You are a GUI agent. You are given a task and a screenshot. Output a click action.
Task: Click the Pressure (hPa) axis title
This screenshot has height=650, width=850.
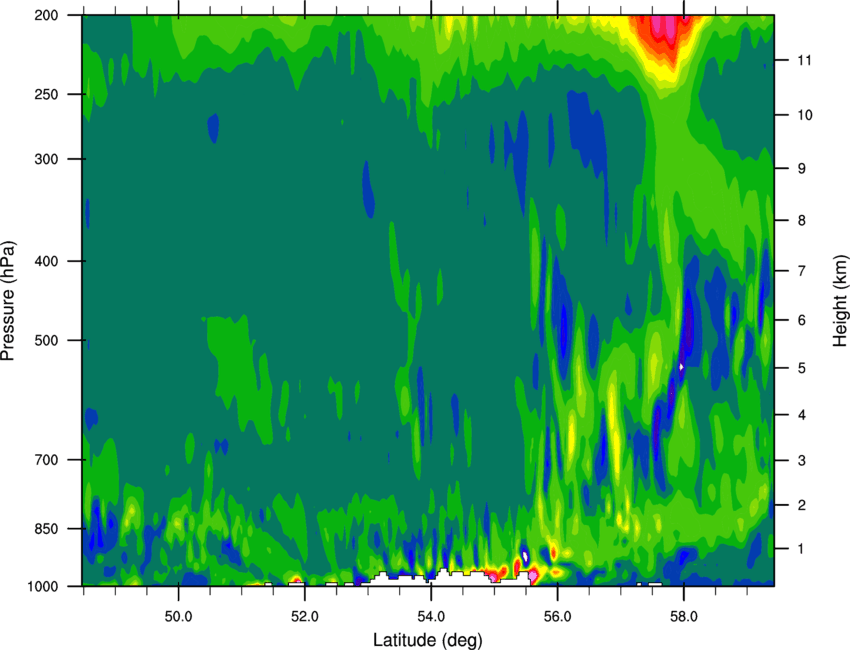pyautogui.click(x=8, y=301)
